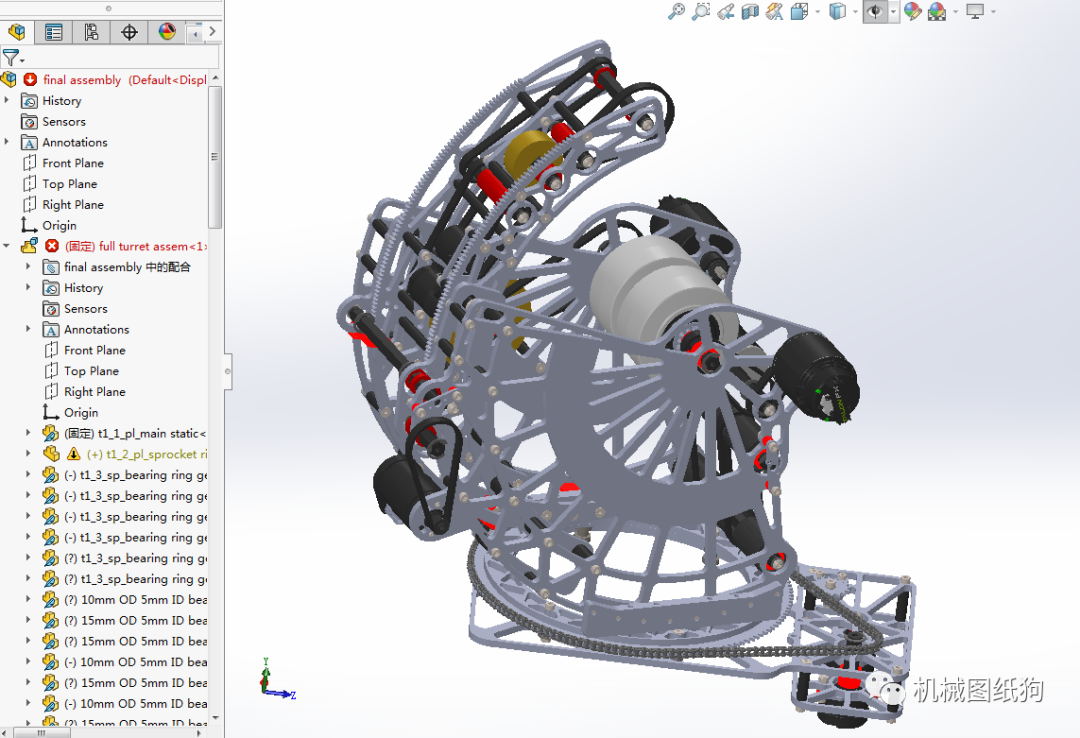Switch to the ConfigurationManager tab
Image resolution: width=1080 pixels, height=738 pixels.
(x=90, y=31)
